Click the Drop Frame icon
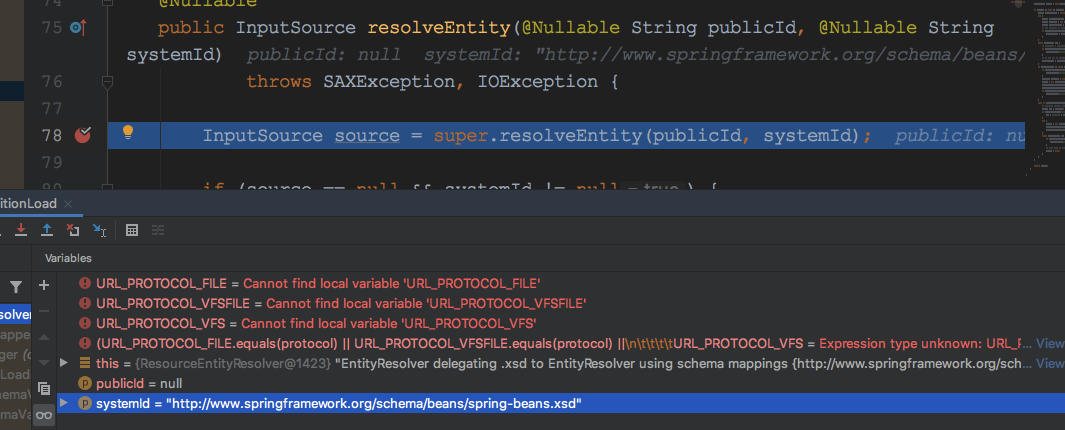Image resolution: width=1065 pixels, height=430 pixels. pyautogui.click(x=73, y=230)
